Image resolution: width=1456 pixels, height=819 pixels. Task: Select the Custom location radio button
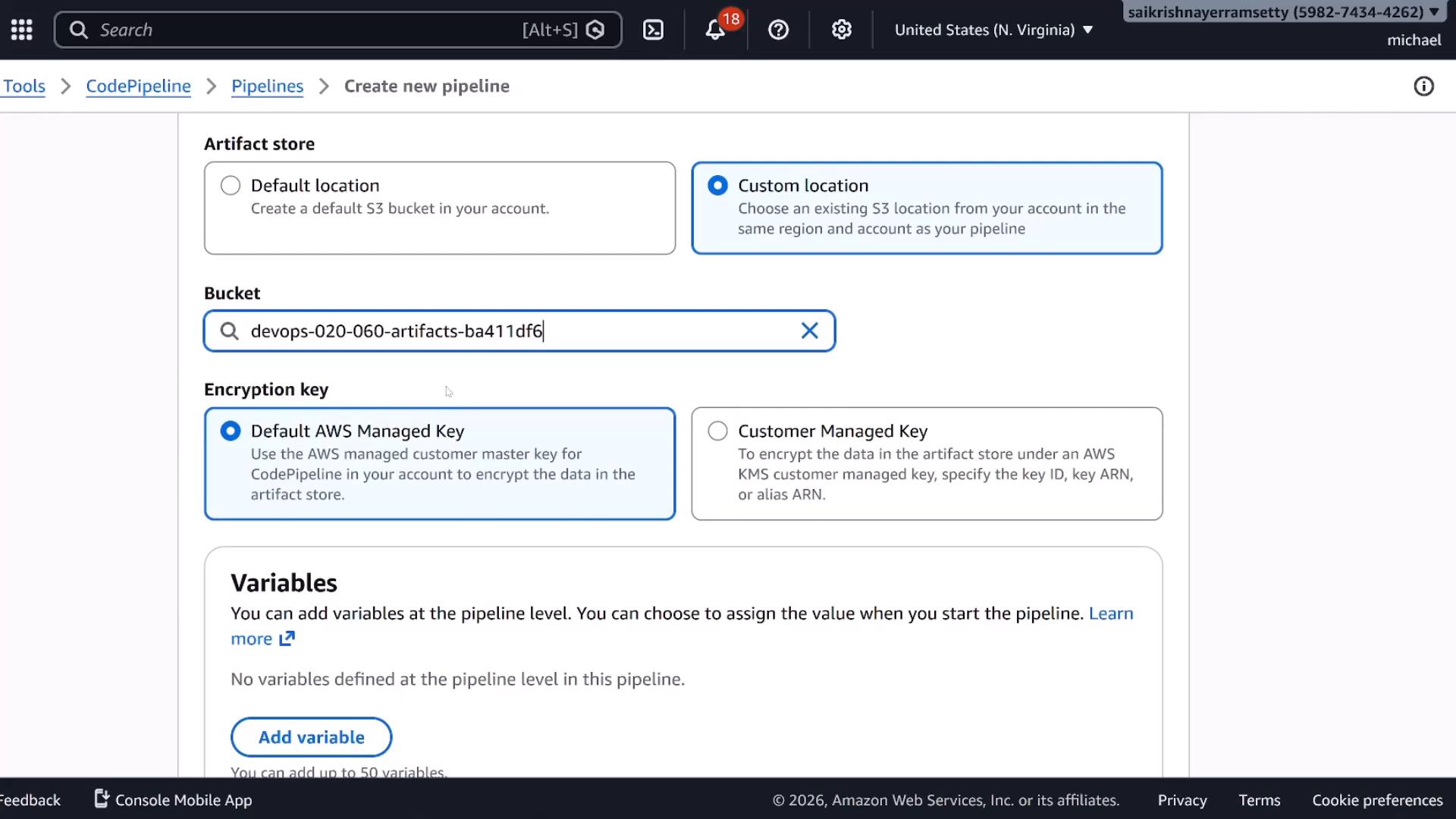tap(717, 185)
